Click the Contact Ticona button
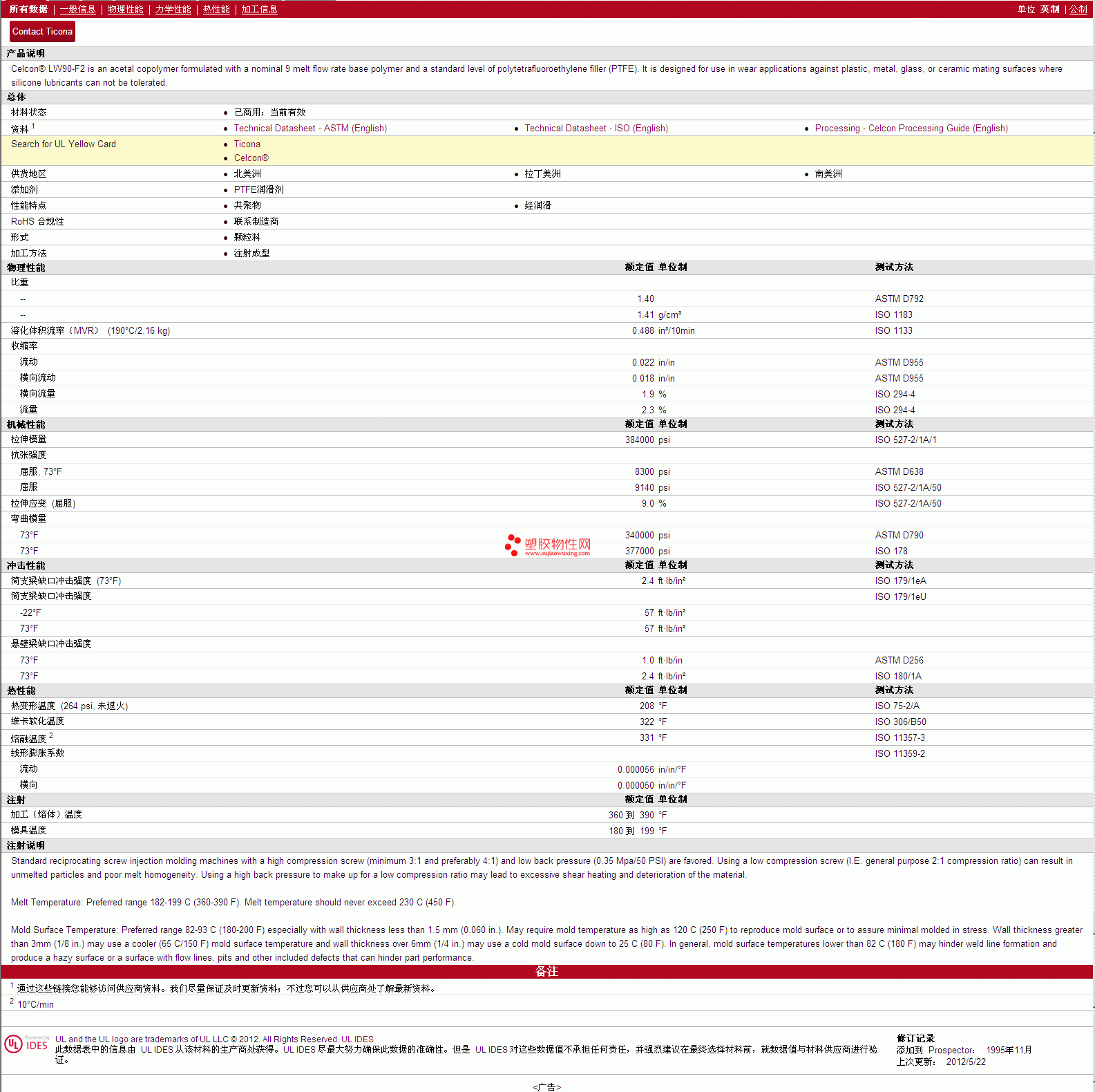 42,31
